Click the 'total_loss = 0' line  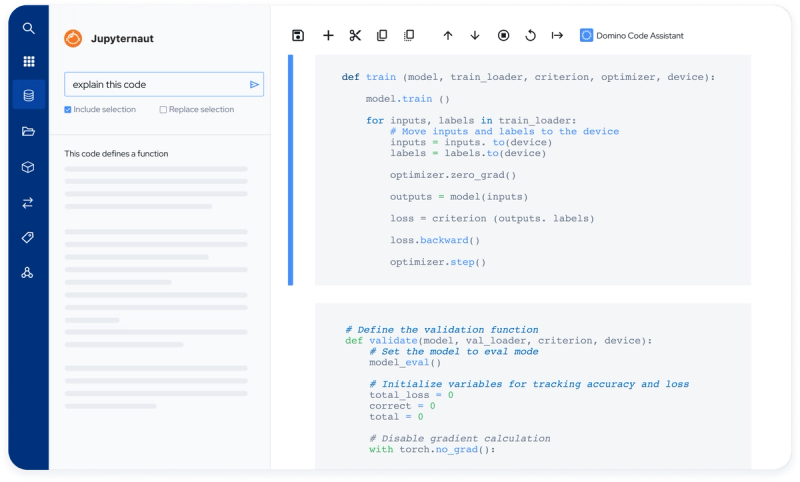point(411,395)
